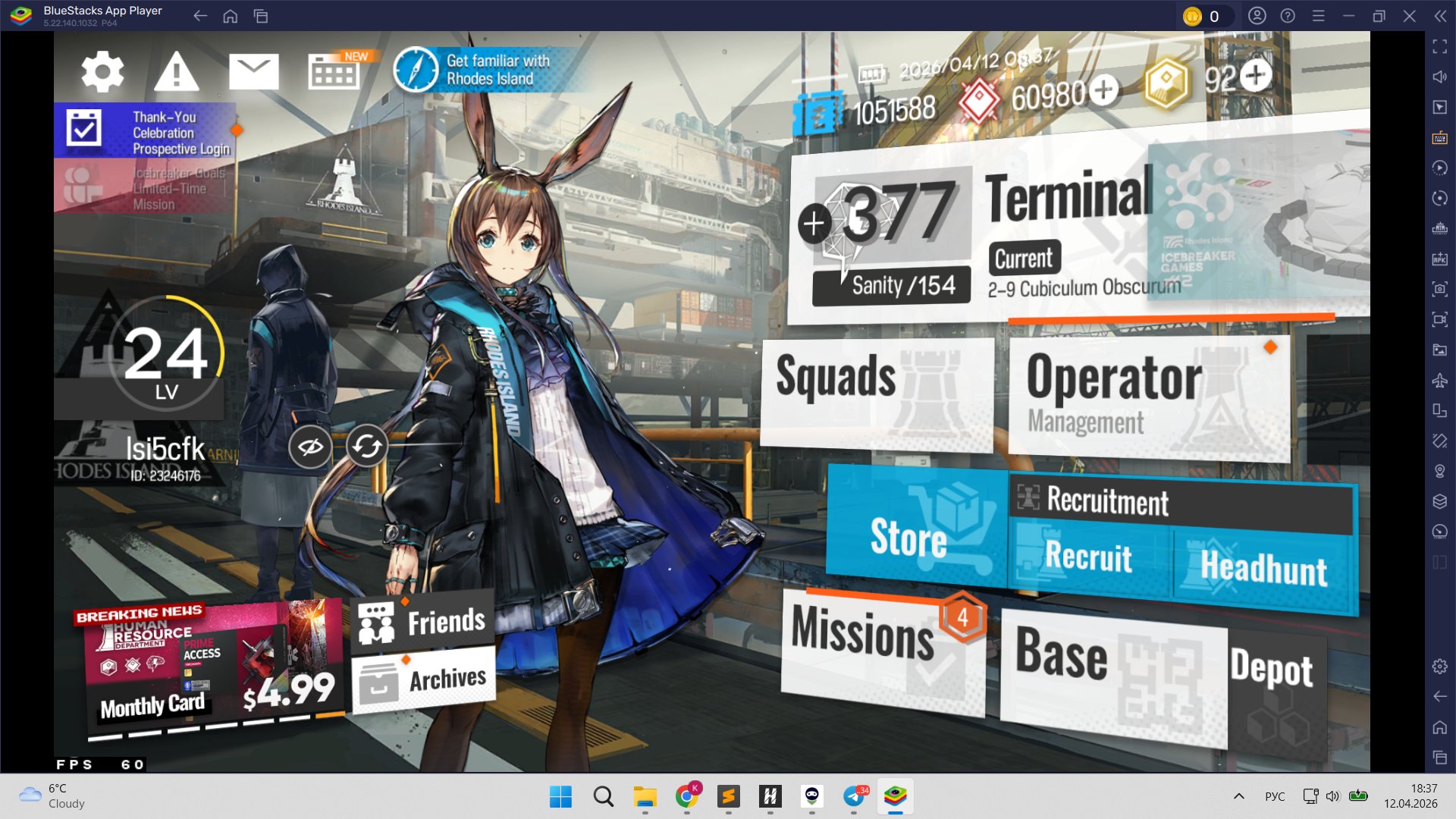The height and width of the screenshot is (819, 1456).
Task: Hide the UI with the eye toggle
Action: (x=310, y=447)
